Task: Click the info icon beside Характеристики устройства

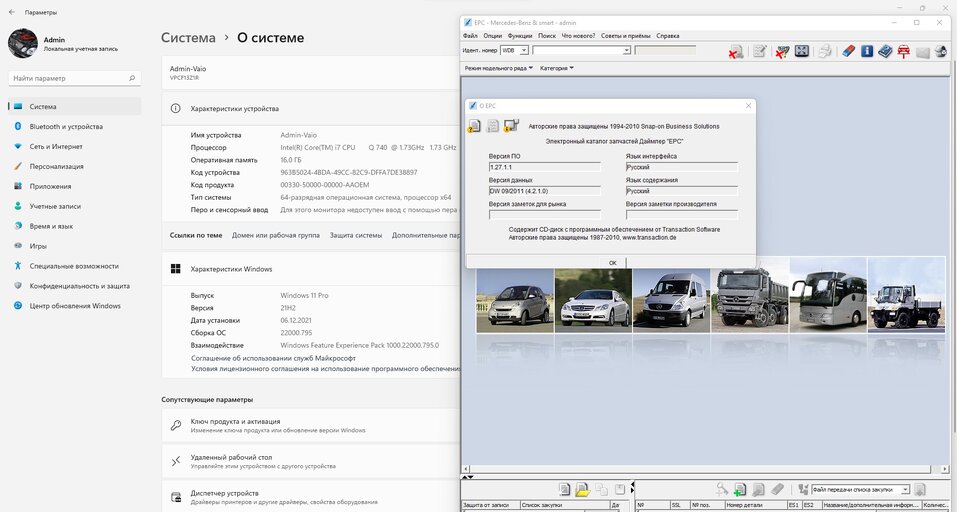Action: point(176,109)
